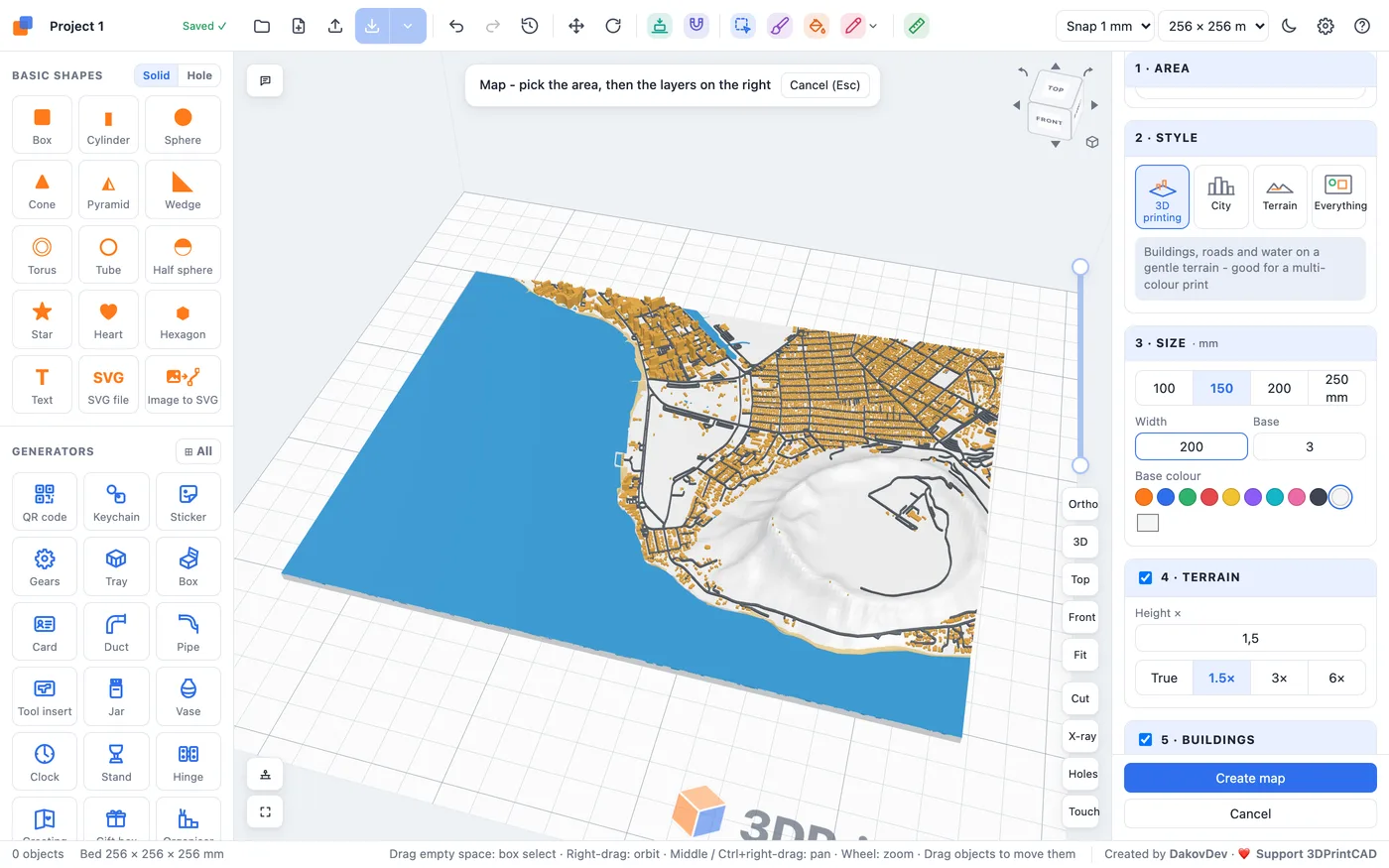Open the settings gear icon
Viewport: 1389px width, 868px height.
[1326, 26]
